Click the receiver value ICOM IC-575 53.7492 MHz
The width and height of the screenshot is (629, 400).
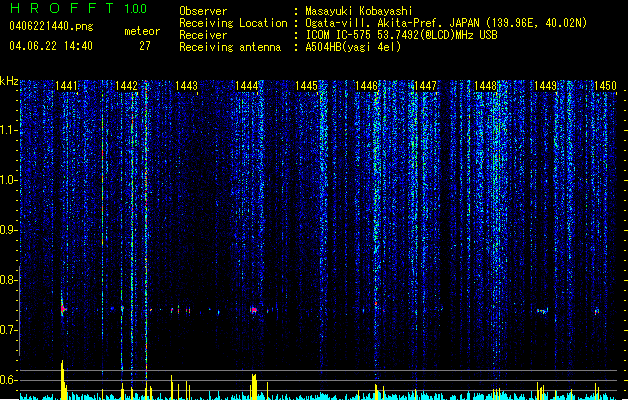401,35
